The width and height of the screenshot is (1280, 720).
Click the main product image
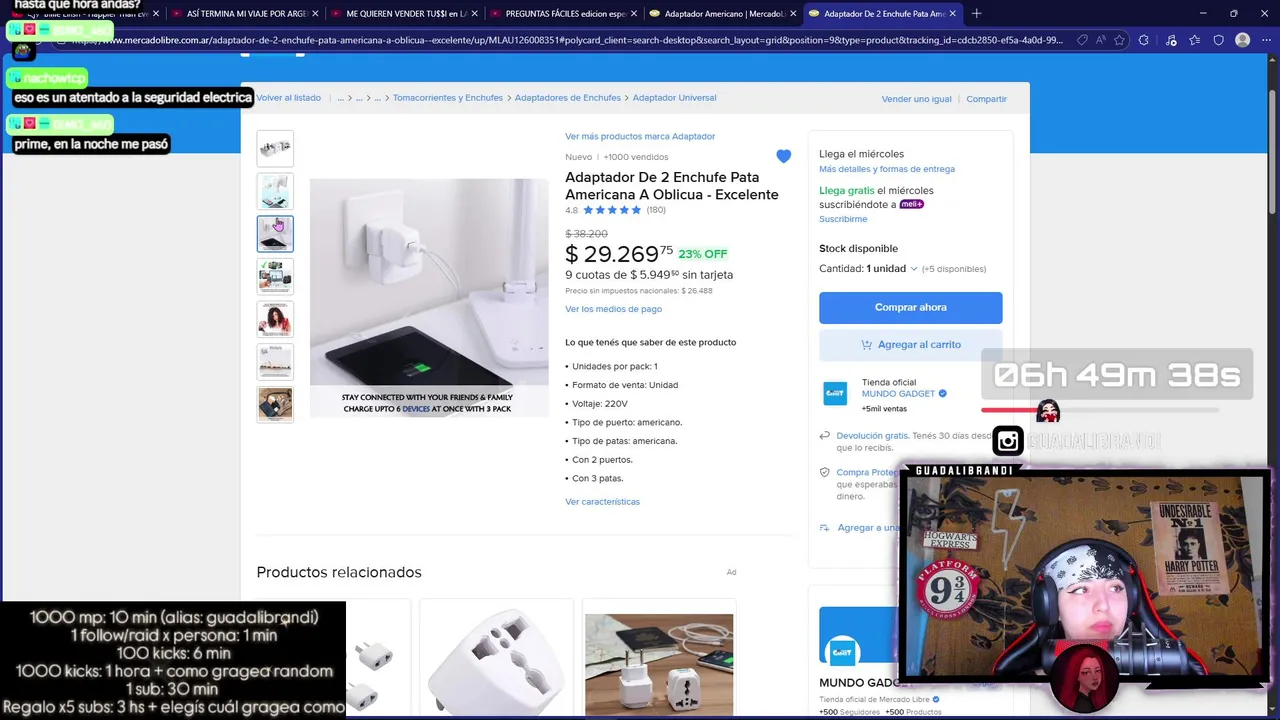tap(429, 297)
